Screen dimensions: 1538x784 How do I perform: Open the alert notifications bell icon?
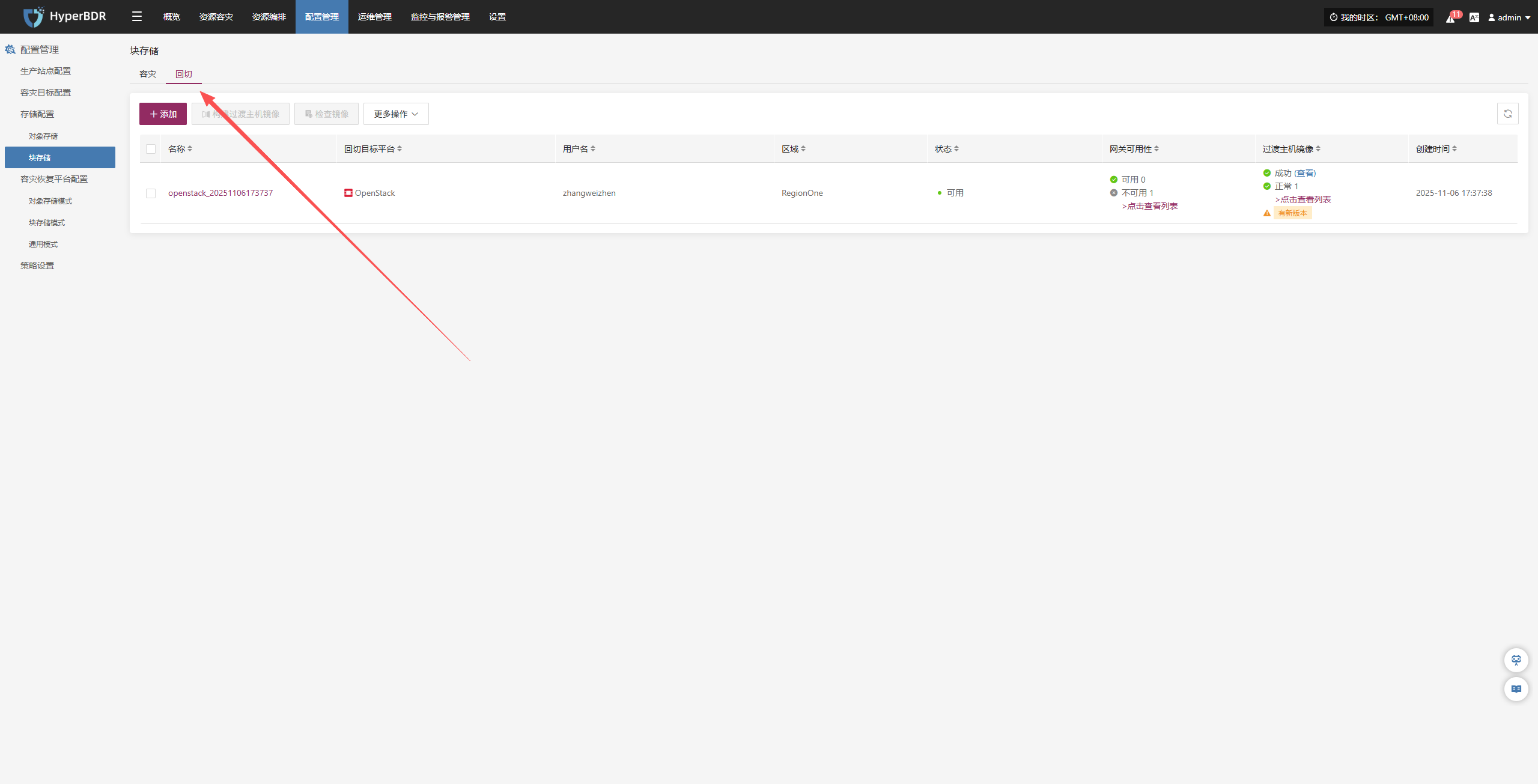click(1451, 17)
